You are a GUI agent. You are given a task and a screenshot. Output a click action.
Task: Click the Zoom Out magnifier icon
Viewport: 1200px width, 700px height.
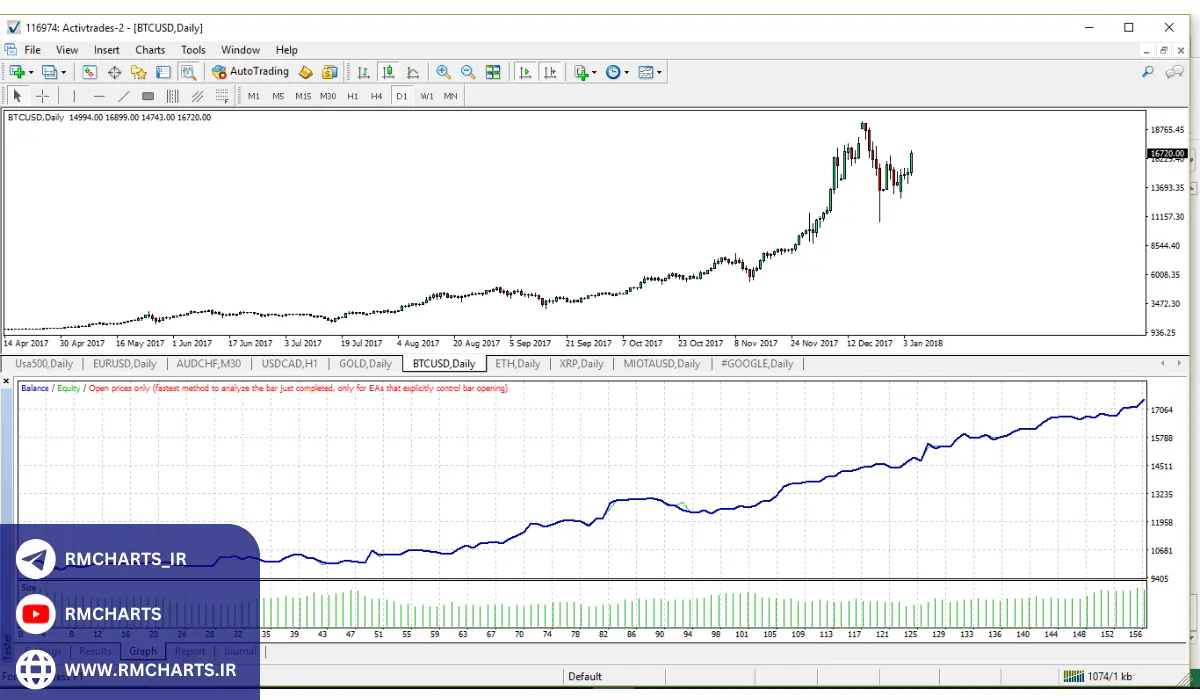coord(467,72)
